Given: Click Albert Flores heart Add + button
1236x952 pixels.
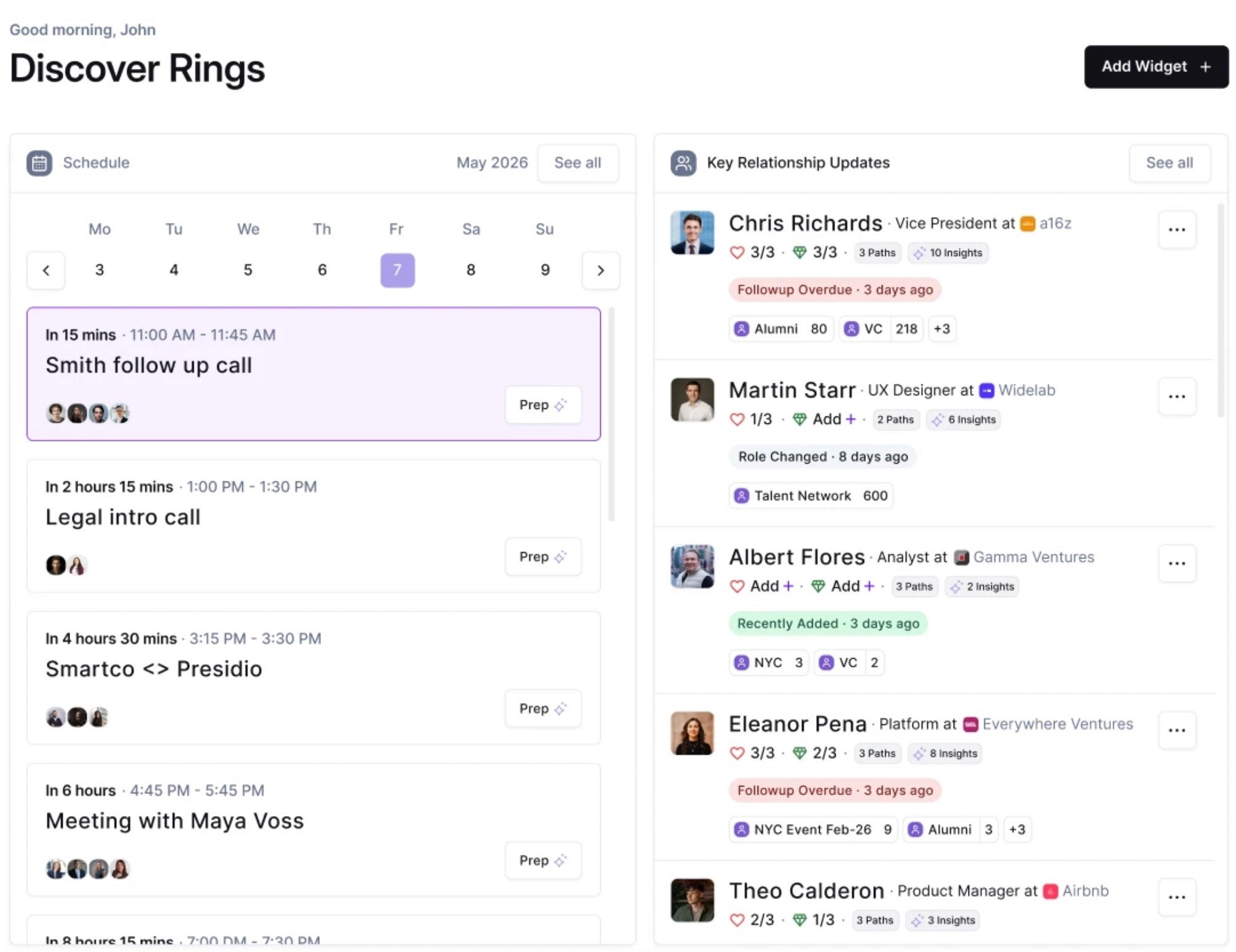Looking at the screenshot, I should point(761,586).
